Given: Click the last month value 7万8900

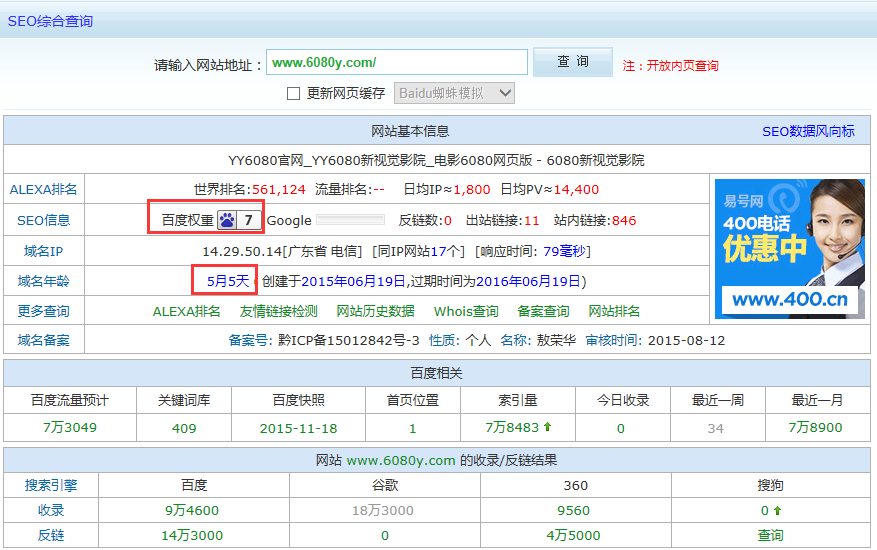Looking at the screenshot, I should point(815,427).
